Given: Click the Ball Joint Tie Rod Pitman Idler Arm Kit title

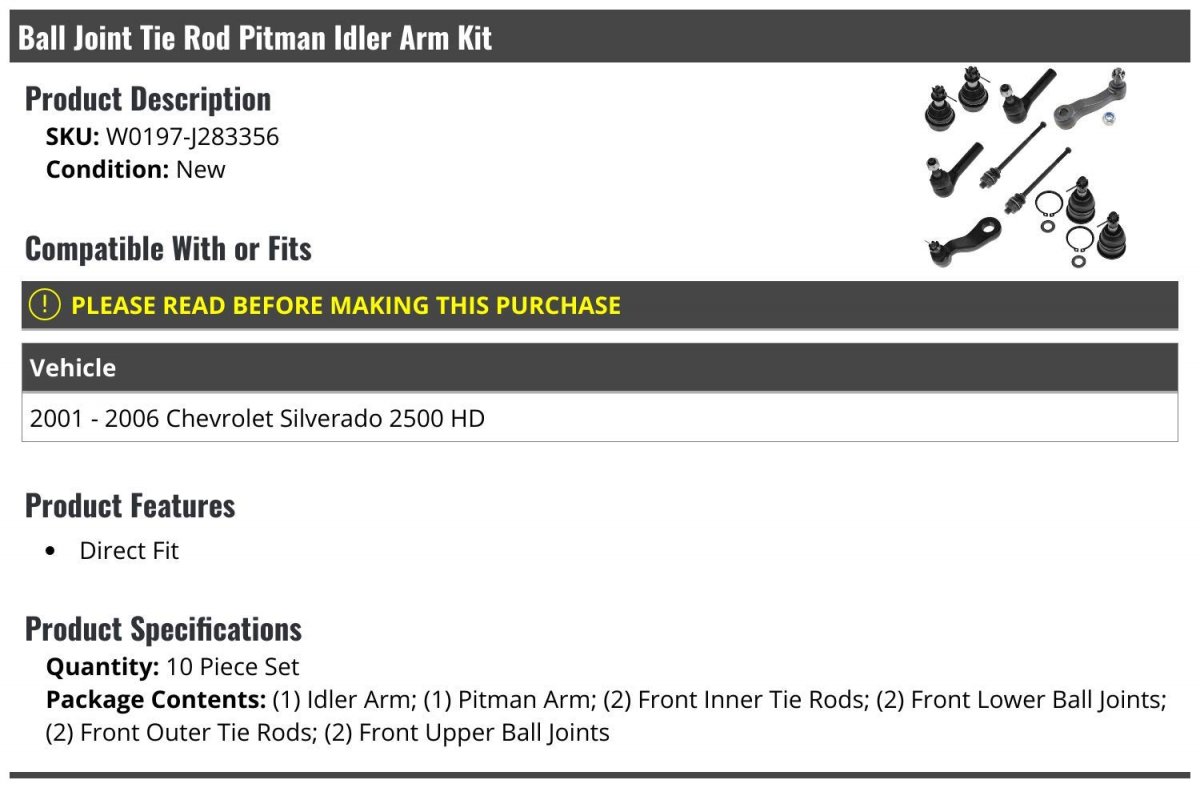Looking at the screenshot, I should pyautogui.click(x=255, y=38).
